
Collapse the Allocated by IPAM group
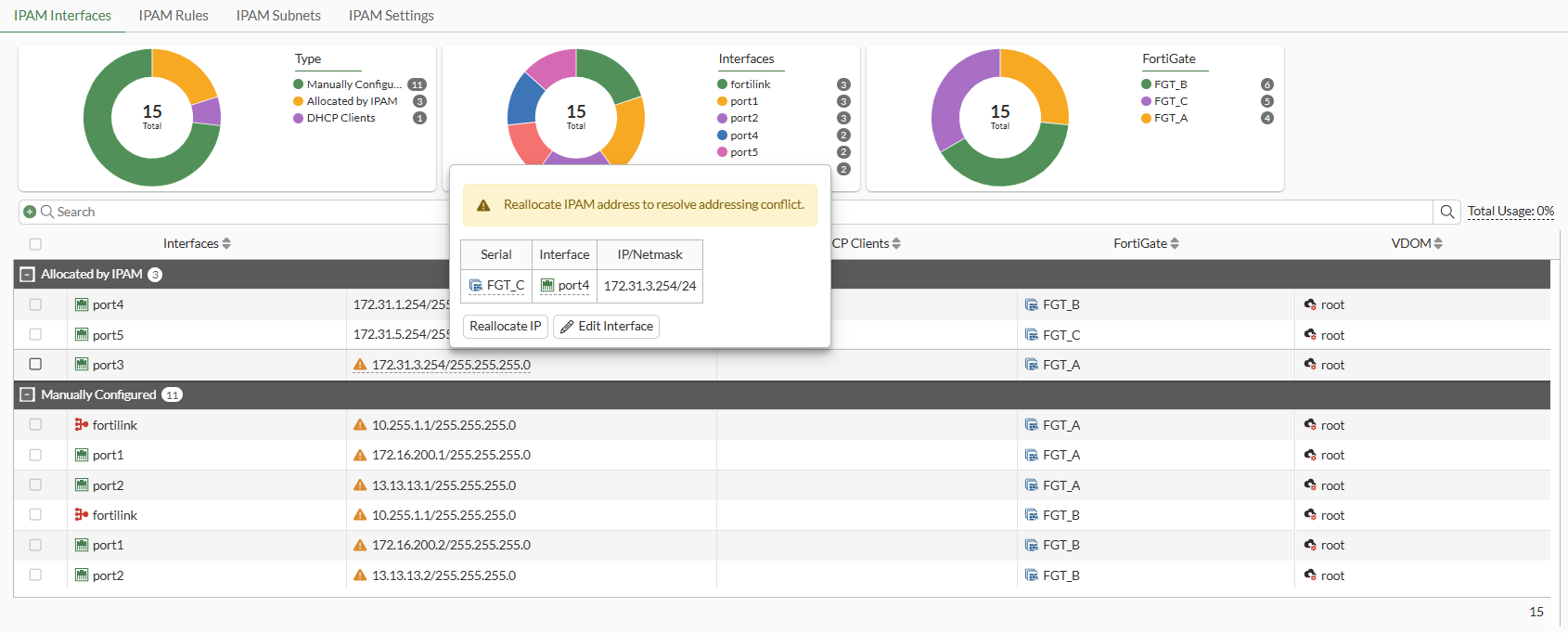[28, 275]
